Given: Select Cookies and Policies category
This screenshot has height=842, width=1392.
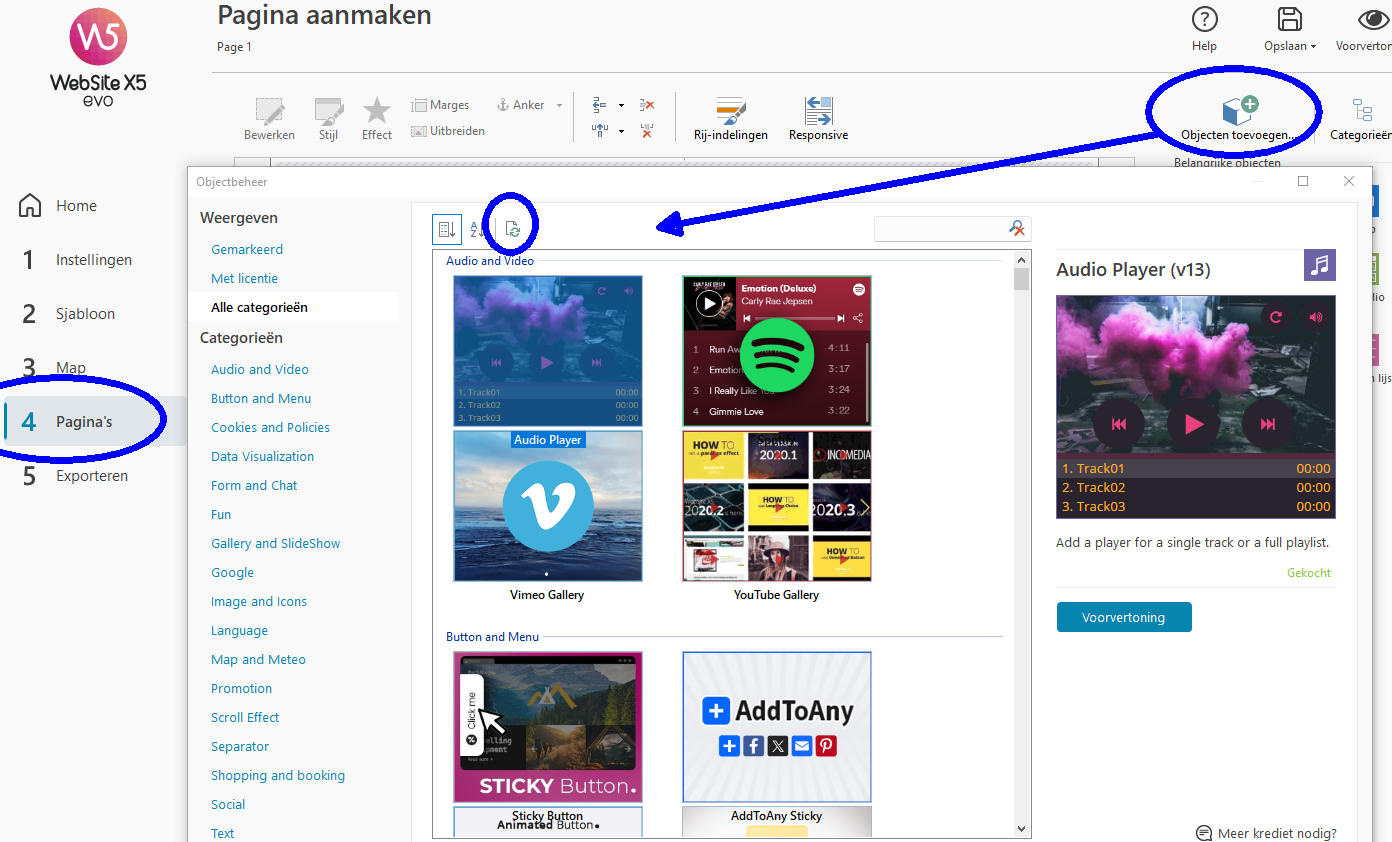Looking at the screenshot, I should (270, 428).
